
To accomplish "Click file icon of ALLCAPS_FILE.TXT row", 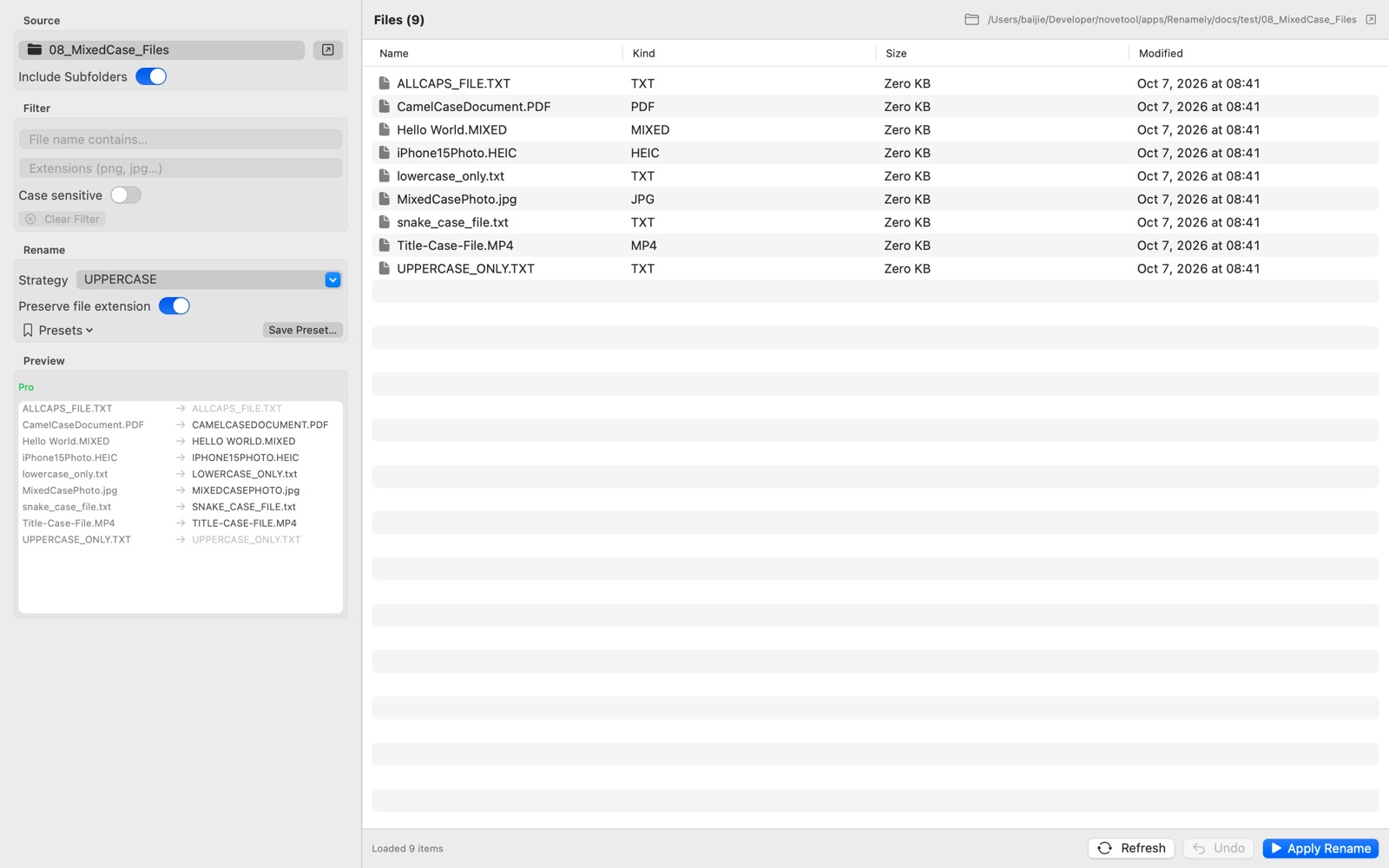I will (384, 83).
